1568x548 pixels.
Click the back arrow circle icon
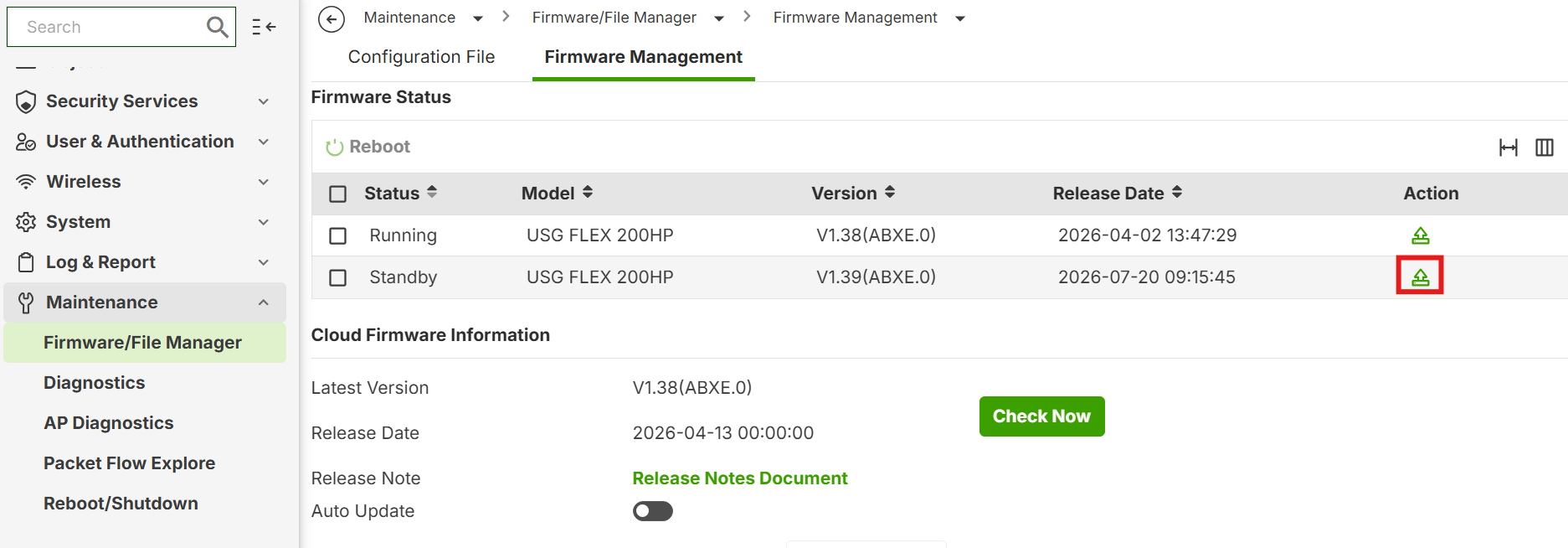[x=332, y=18]
